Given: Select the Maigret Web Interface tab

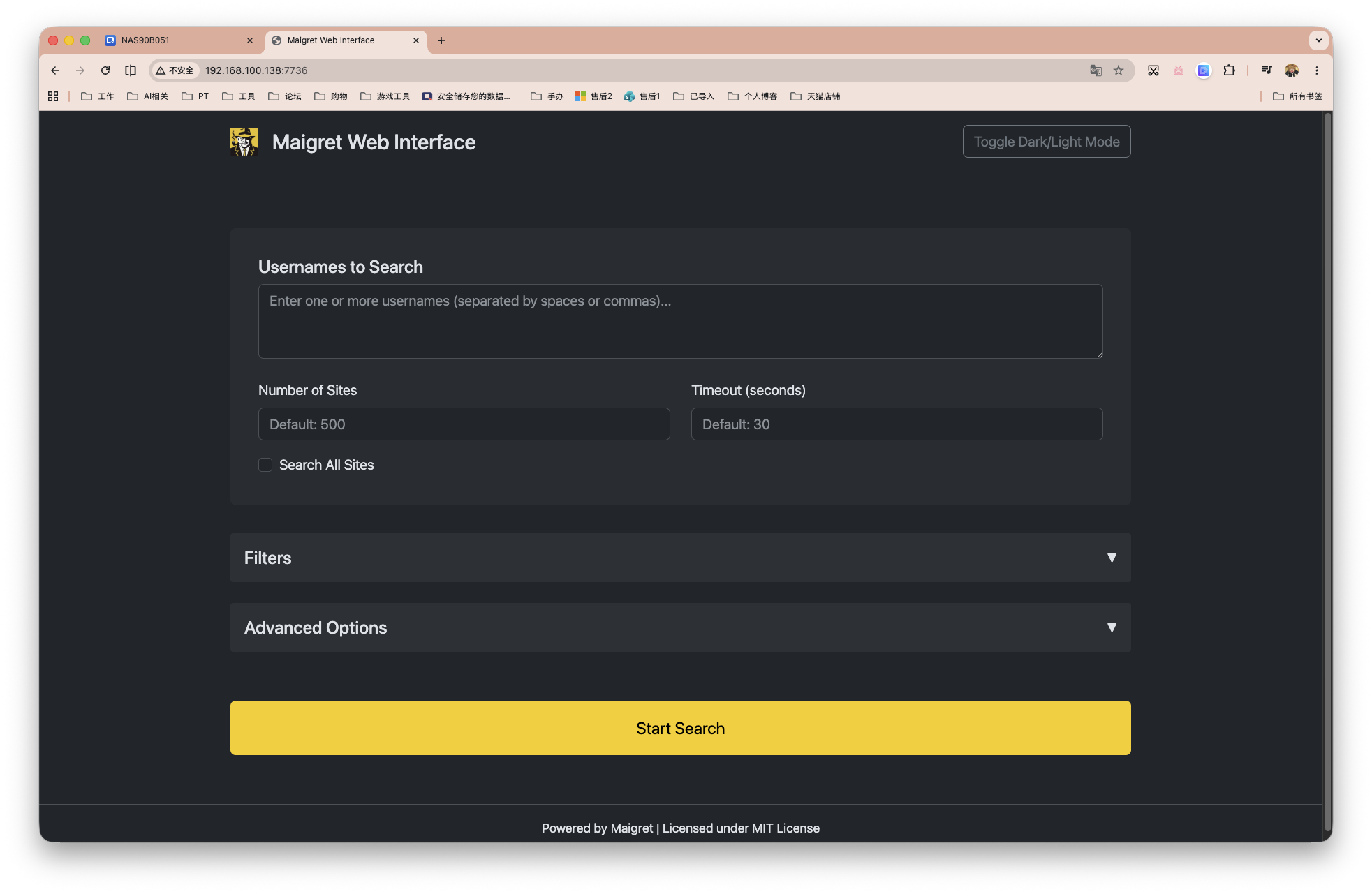Looking at the screenshot, I should point(346,40).
